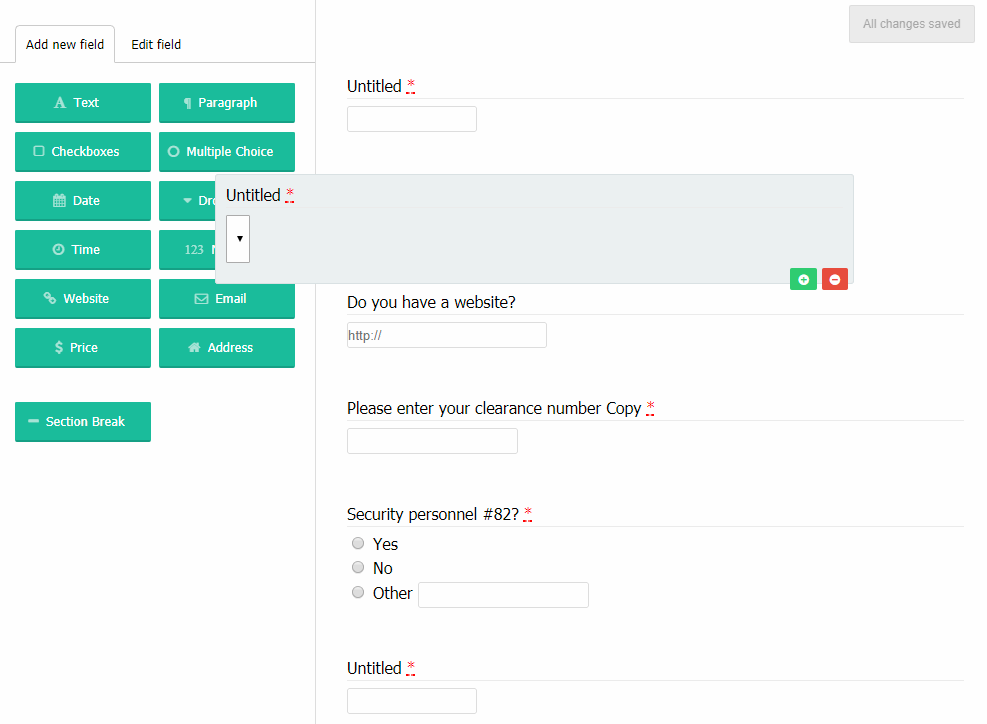Click the green add icon on the dragged field
The image size is (987, 724).
coord(803,279)
